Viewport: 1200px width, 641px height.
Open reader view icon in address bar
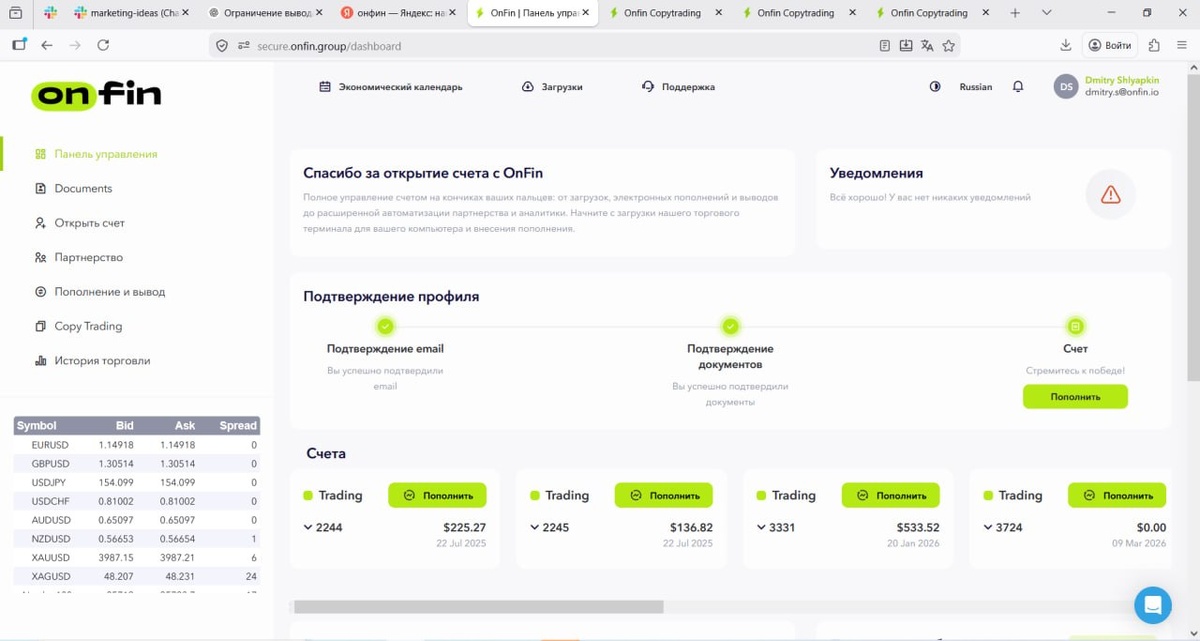884,45
